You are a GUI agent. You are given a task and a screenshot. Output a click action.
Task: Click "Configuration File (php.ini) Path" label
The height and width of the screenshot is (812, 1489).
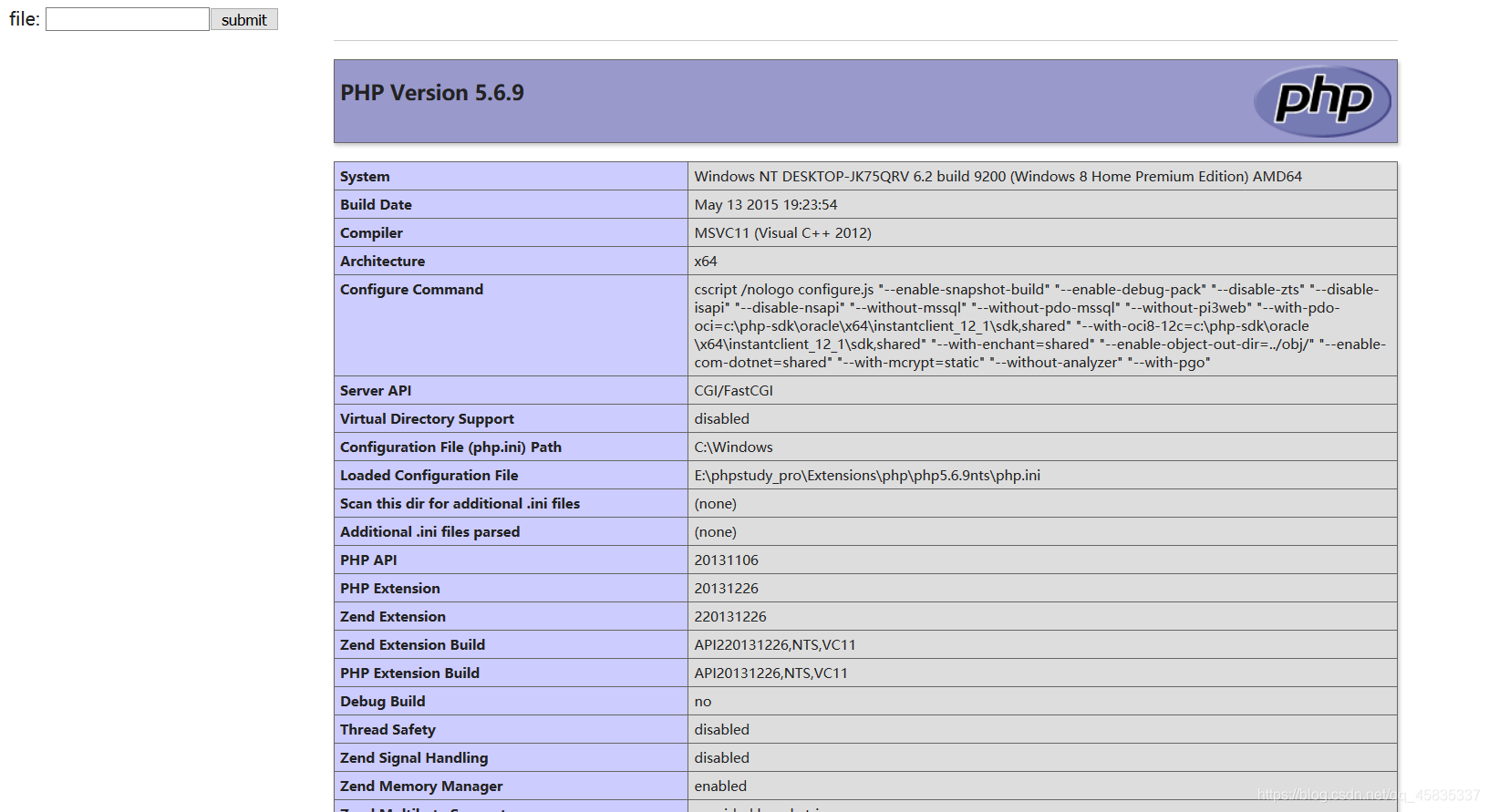click(450, 447)
